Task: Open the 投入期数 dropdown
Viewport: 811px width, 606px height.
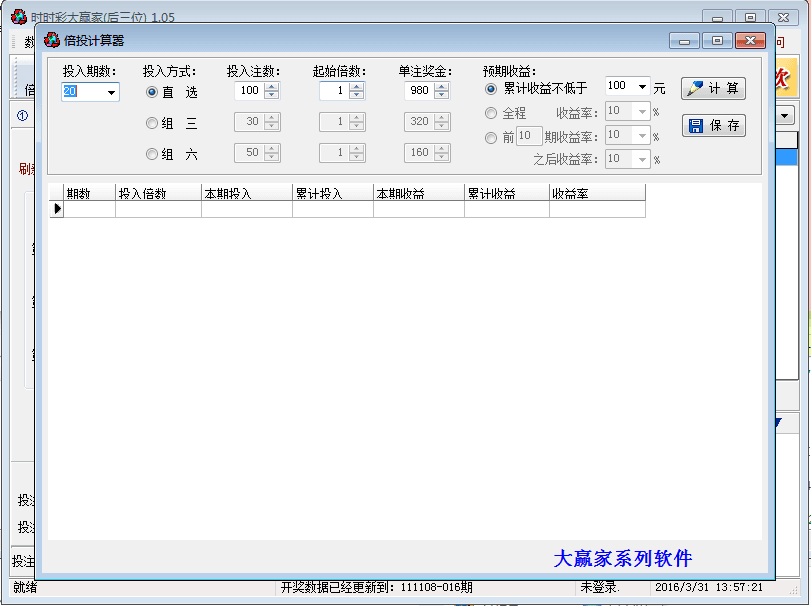Action: (110, 92)
